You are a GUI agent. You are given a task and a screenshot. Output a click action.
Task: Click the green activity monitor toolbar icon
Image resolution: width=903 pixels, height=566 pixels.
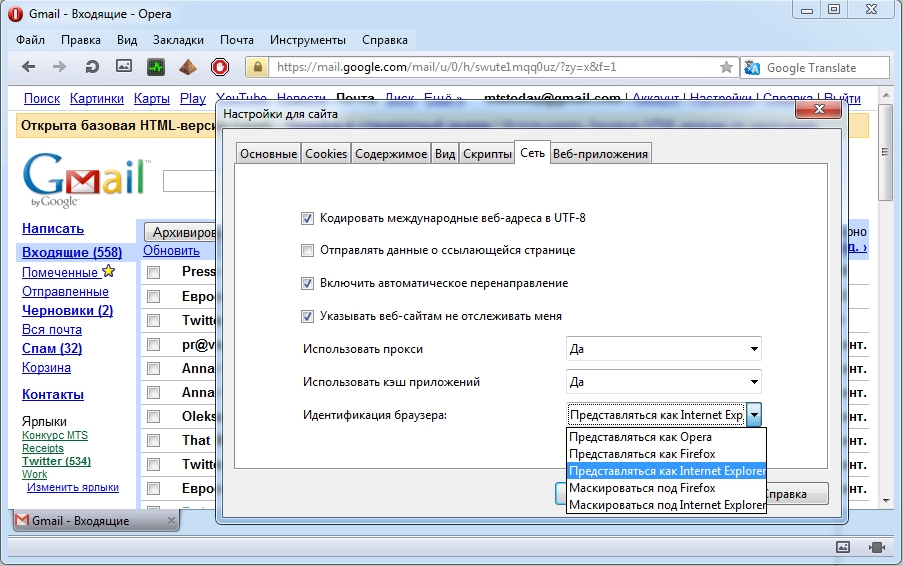(x=156, y=68)
